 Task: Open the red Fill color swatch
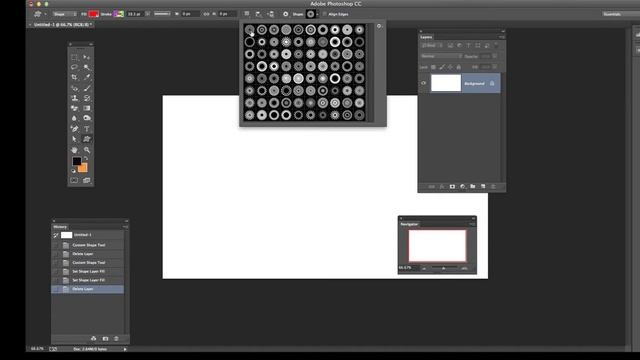tap(93, 14)
